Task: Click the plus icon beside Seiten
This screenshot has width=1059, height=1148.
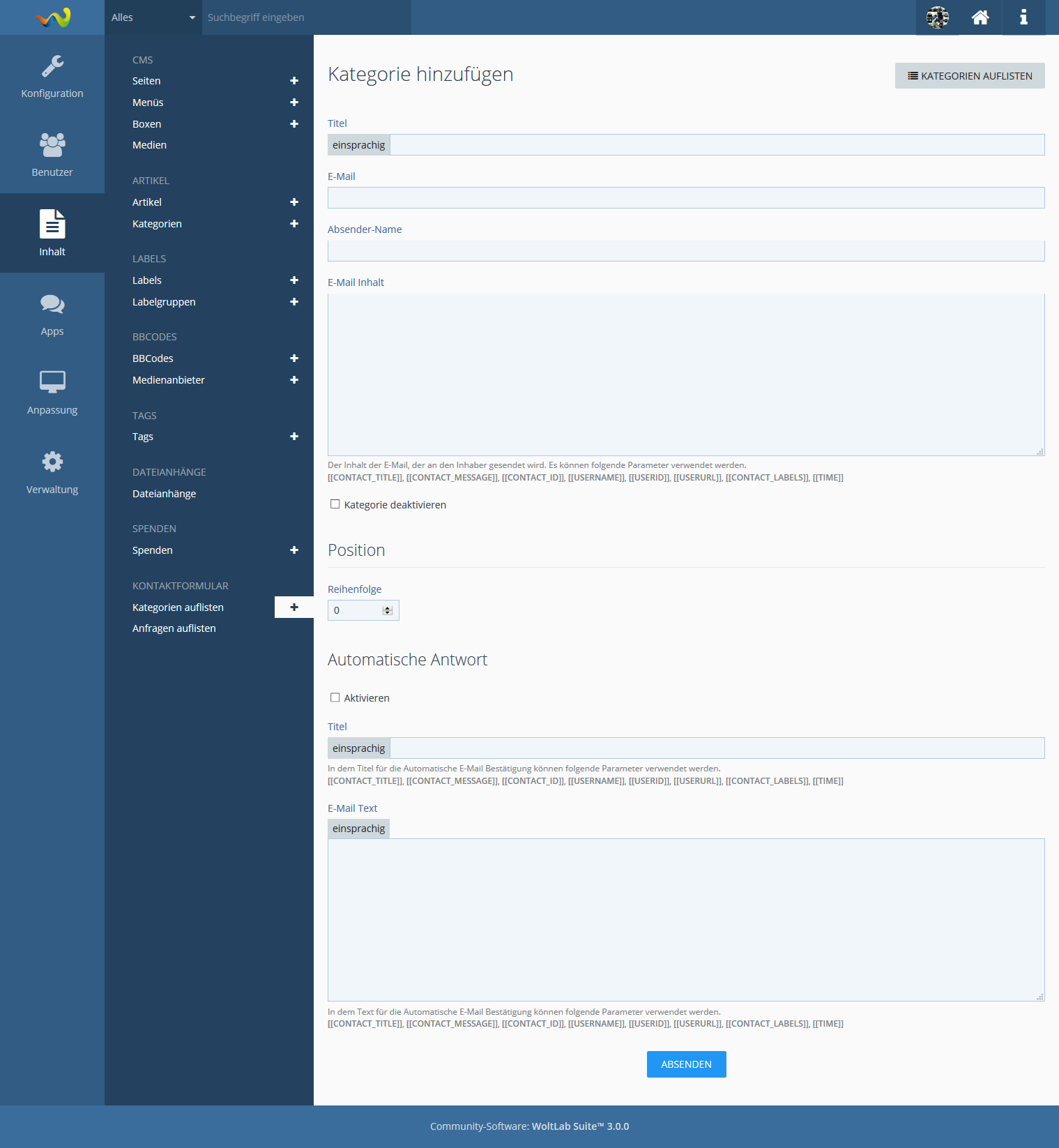Action: pos(294,81)
